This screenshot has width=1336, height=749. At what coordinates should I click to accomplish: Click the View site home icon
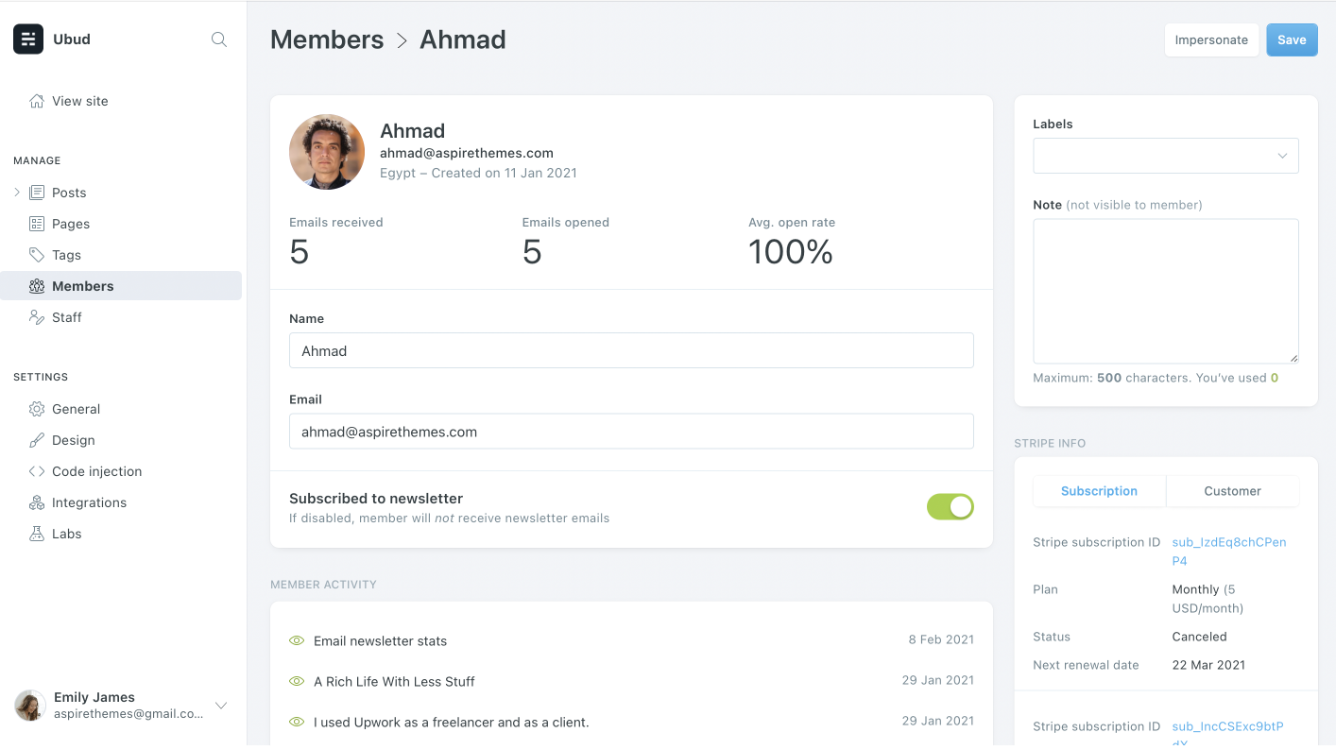pyautogui.click(x=37, y=101)
